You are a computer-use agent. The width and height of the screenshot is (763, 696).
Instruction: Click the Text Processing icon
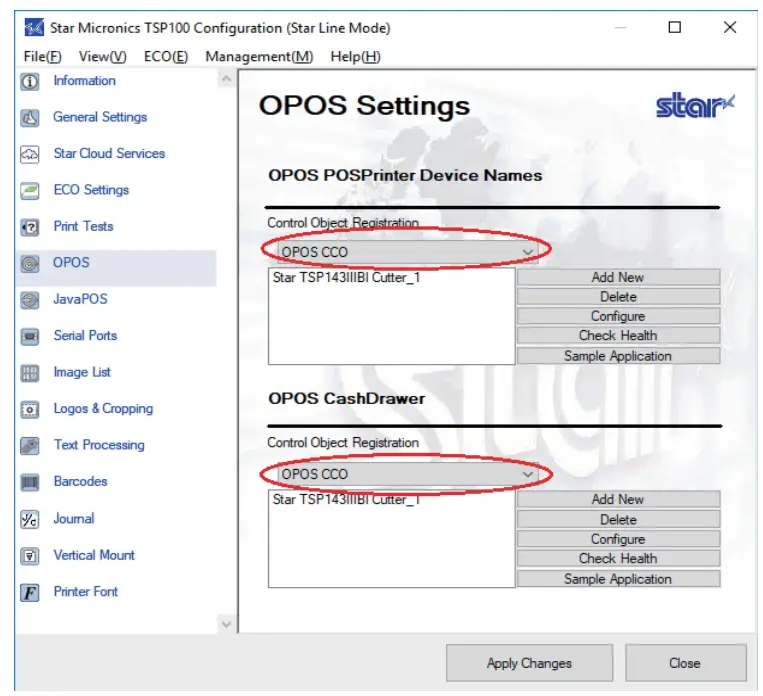click(x=30, y=446)
